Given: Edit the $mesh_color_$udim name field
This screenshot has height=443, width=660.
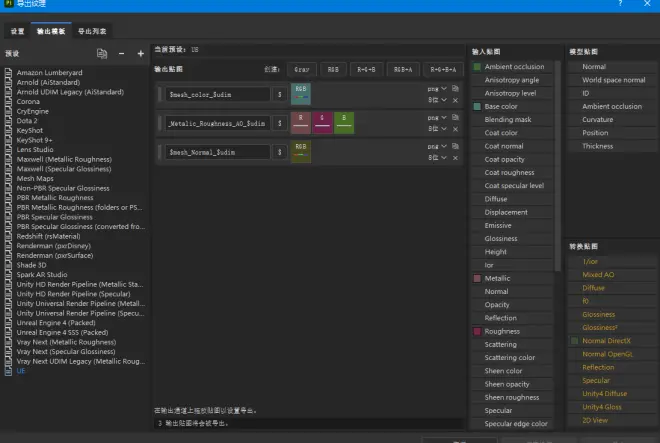Looking at the screenshot, I should click(x=217, y=94).
